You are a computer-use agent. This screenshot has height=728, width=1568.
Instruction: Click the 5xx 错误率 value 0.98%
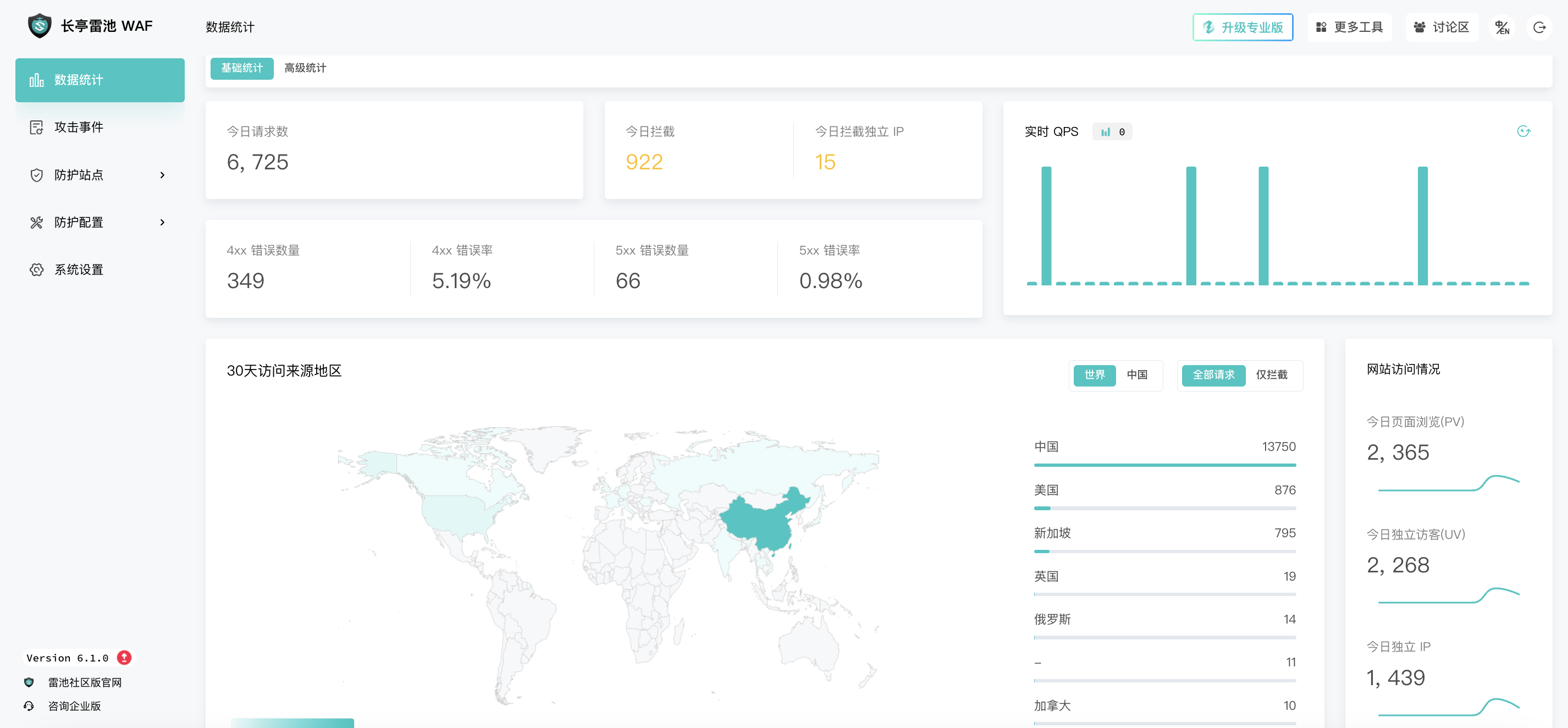pos(830,280)
